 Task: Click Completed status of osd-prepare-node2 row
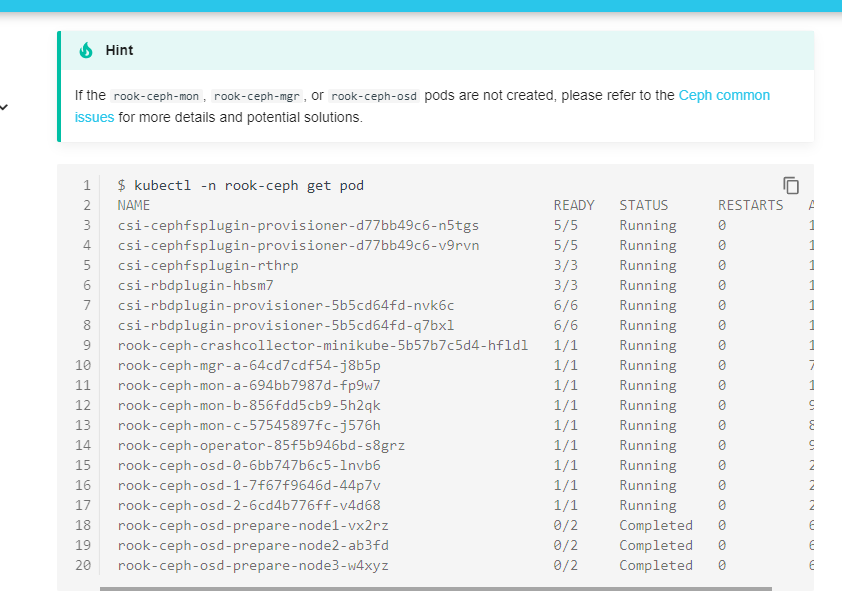(x=656, y=545)
